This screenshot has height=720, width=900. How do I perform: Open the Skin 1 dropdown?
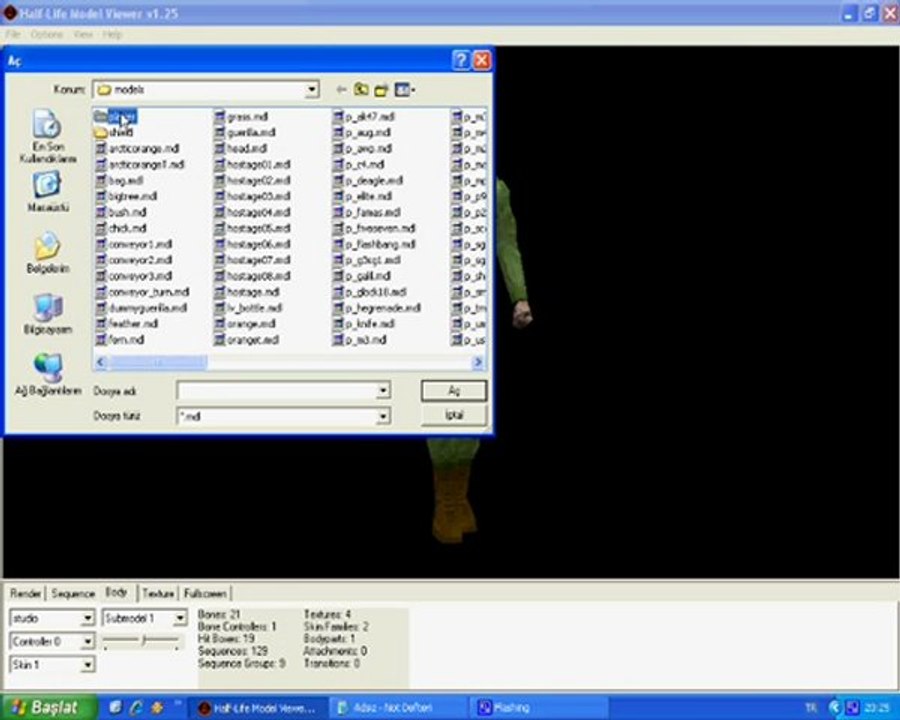pyautogui.click(x=87, y=665)
